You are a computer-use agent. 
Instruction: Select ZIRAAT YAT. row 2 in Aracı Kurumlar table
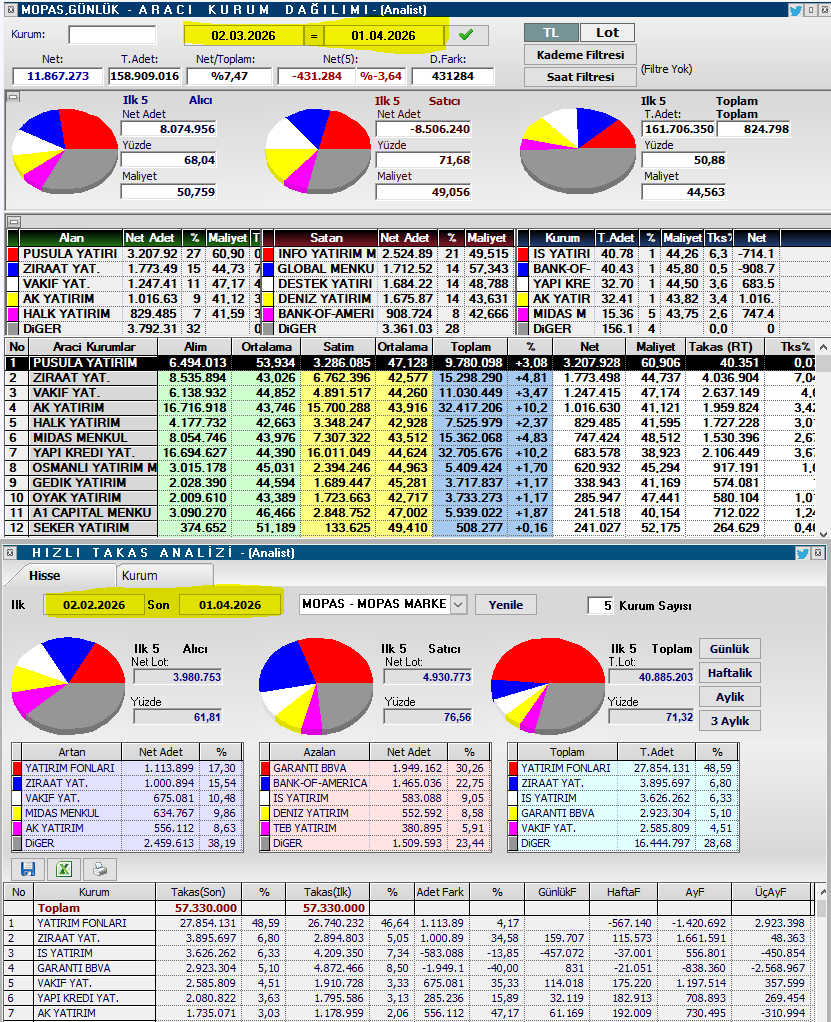click(x=409, y=377)
